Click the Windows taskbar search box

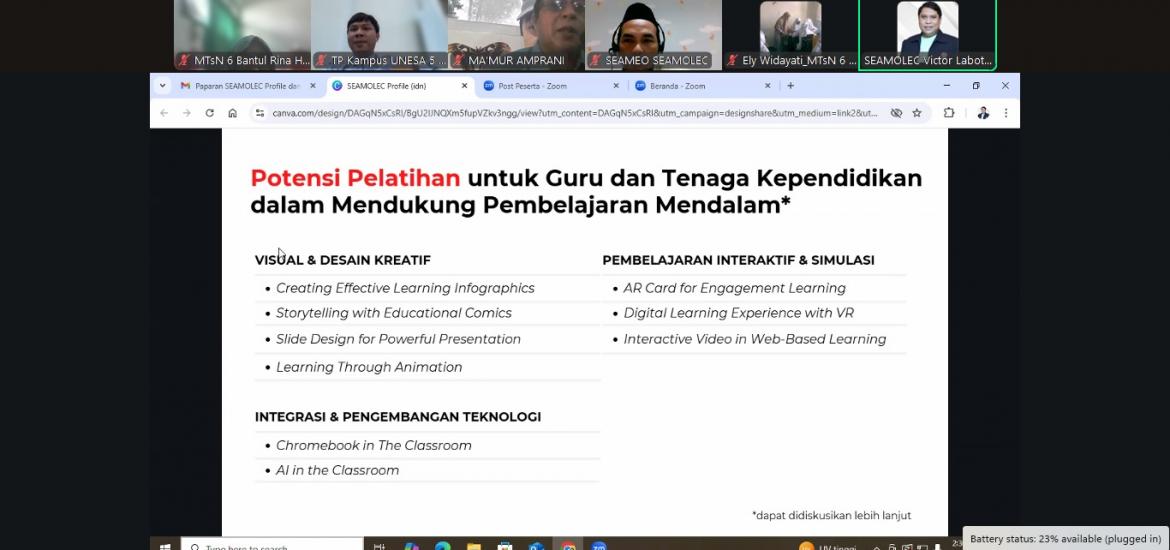click(270, 546)
